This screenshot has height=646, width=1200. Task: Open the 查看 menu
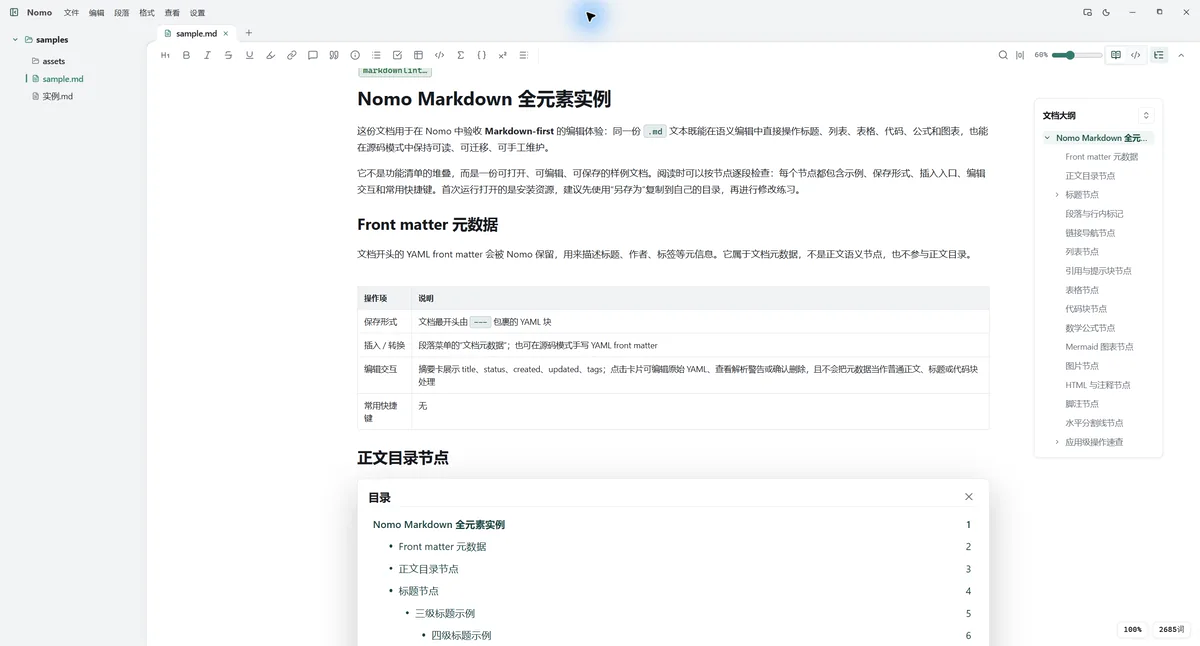click(x=172, y=13)
